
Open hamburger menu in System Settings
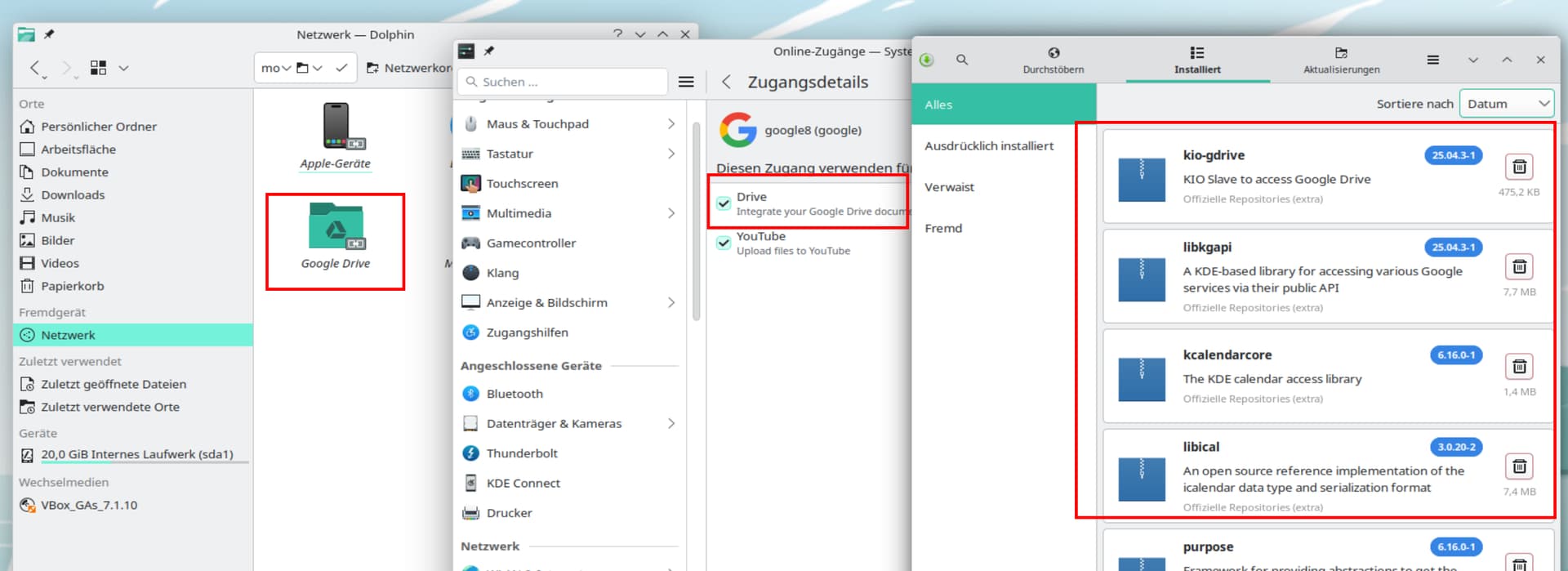tap(686, 82)
